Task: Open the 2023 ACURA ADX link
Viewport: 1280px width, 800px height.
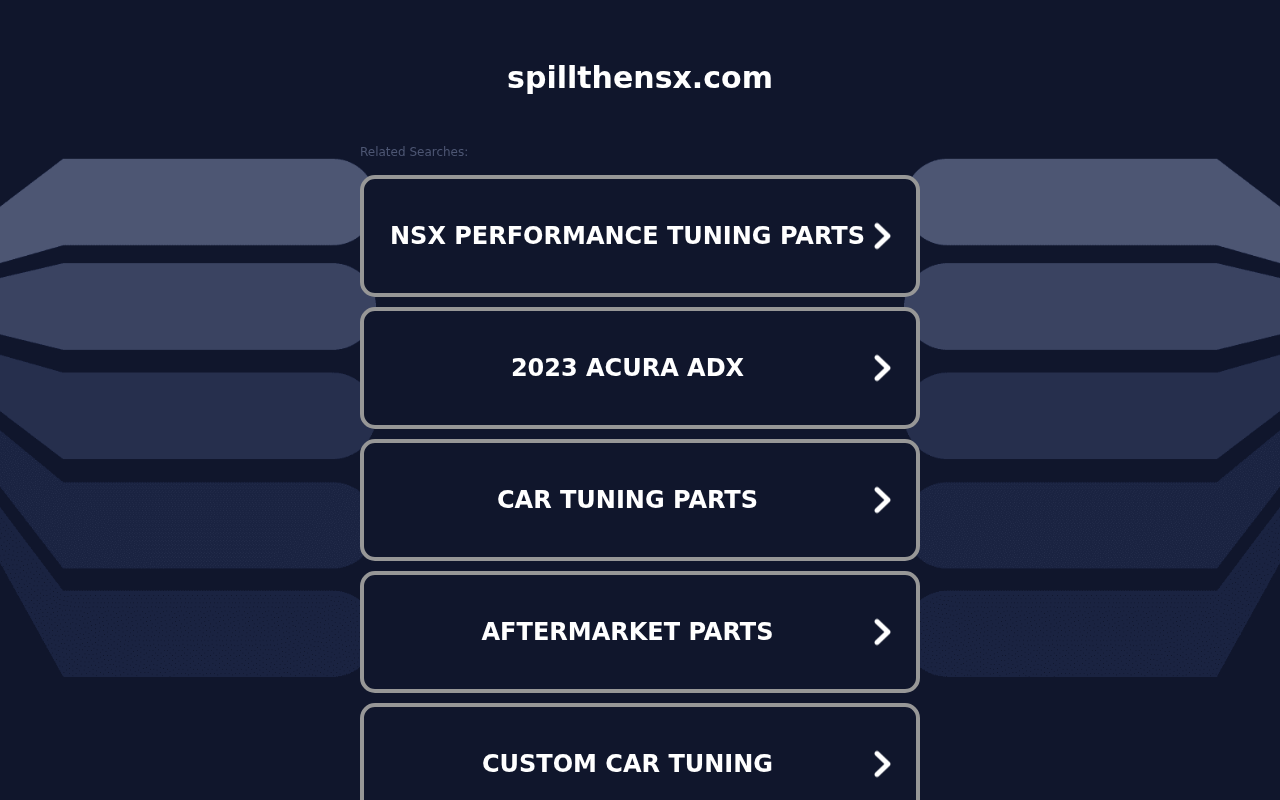Action: pos(627,368)
